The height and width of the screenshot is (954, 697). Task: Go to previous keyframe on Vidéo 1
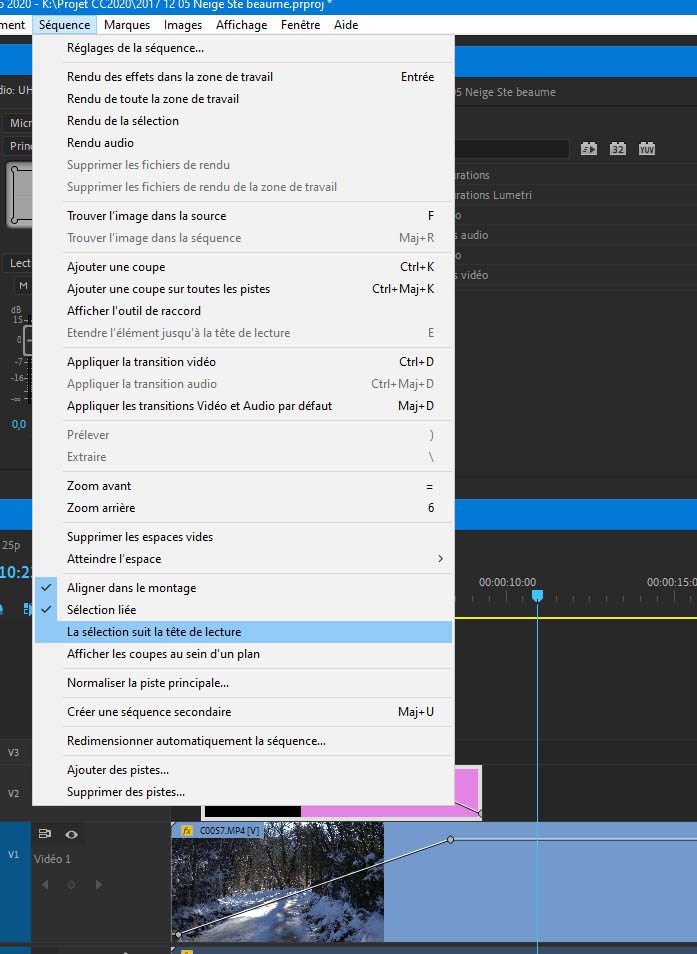(44, 884)
